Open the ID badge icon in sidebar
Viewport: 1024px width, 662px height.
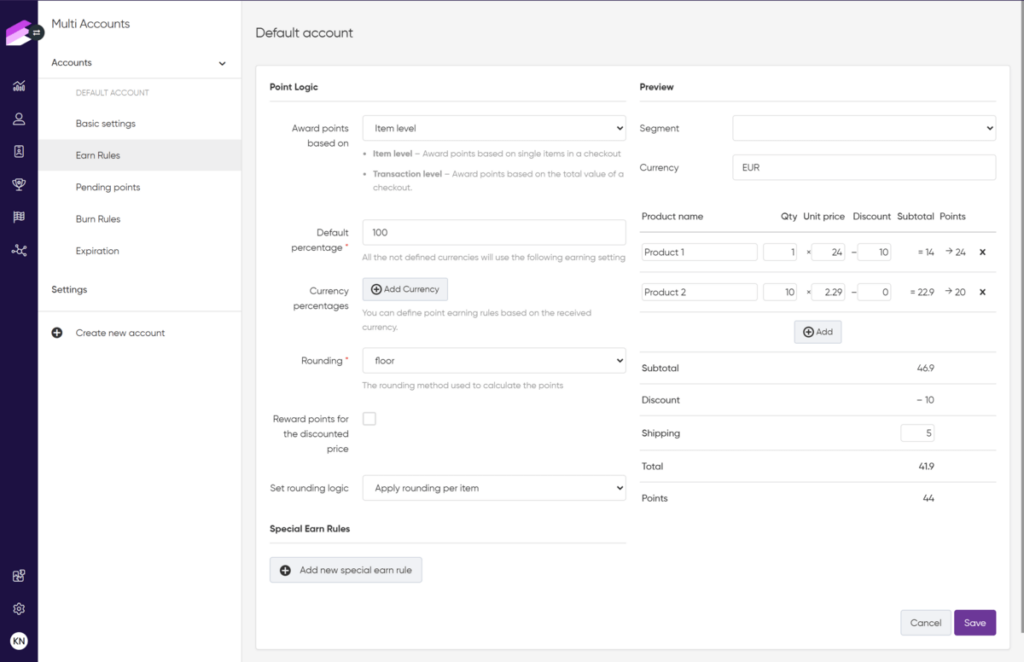click(19, 151)
